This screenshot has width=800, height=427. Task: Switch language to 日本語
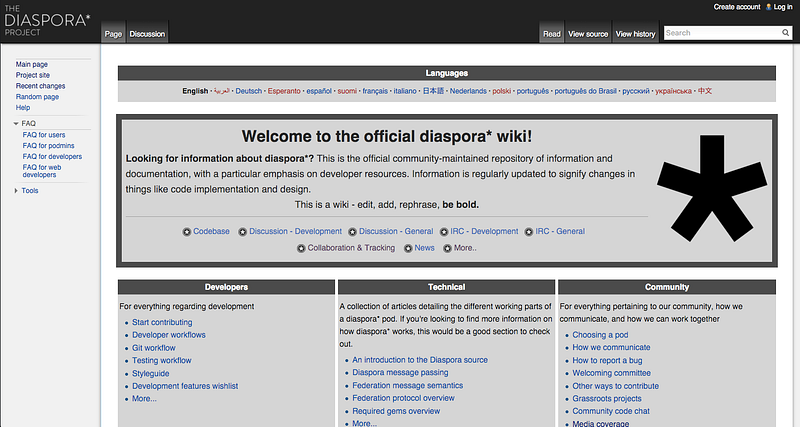[433, 91]
